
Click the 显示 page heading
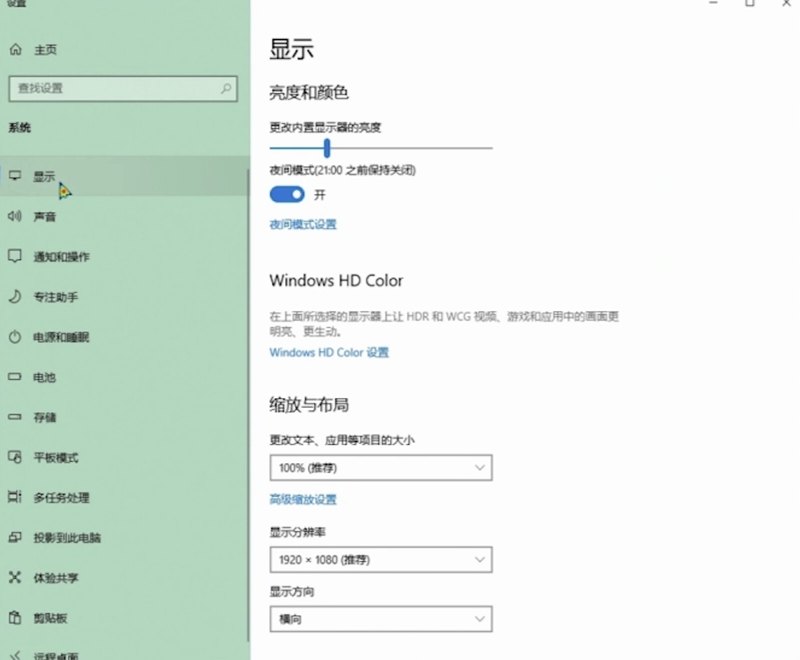(x=291, y=49)
